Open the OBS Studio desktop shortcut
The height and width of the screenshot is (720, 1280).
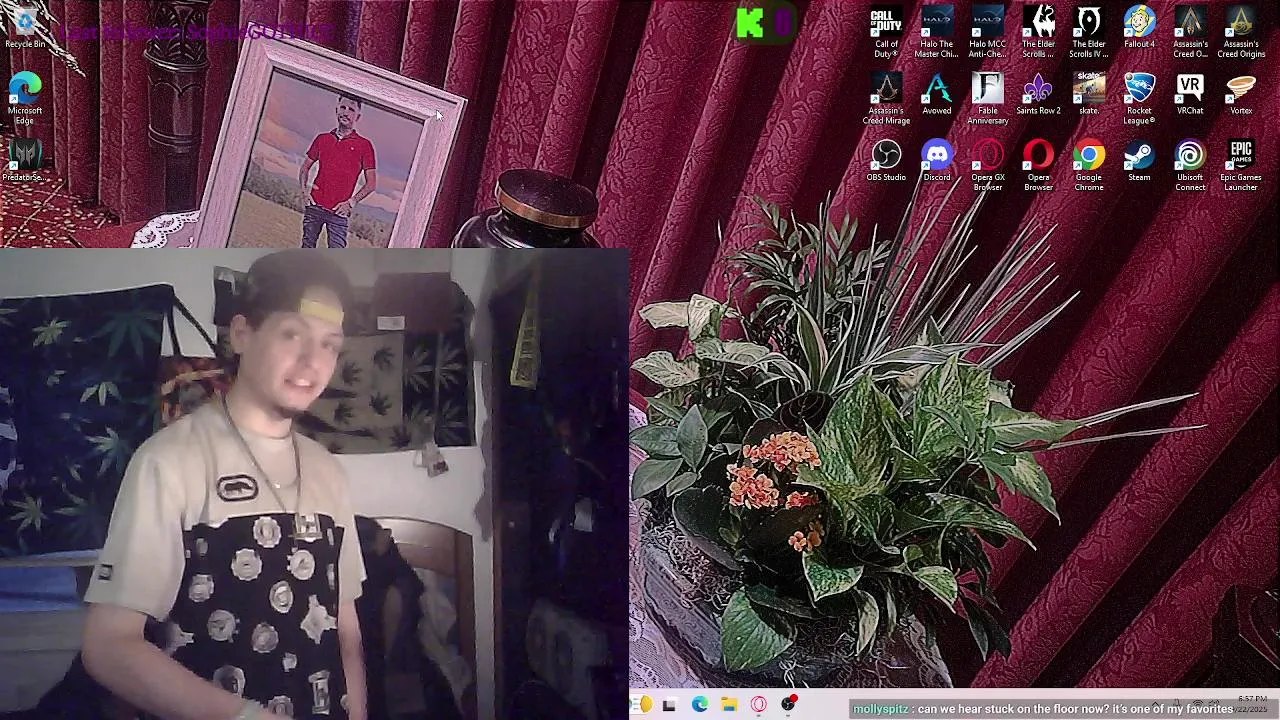(x=886, y=161)
